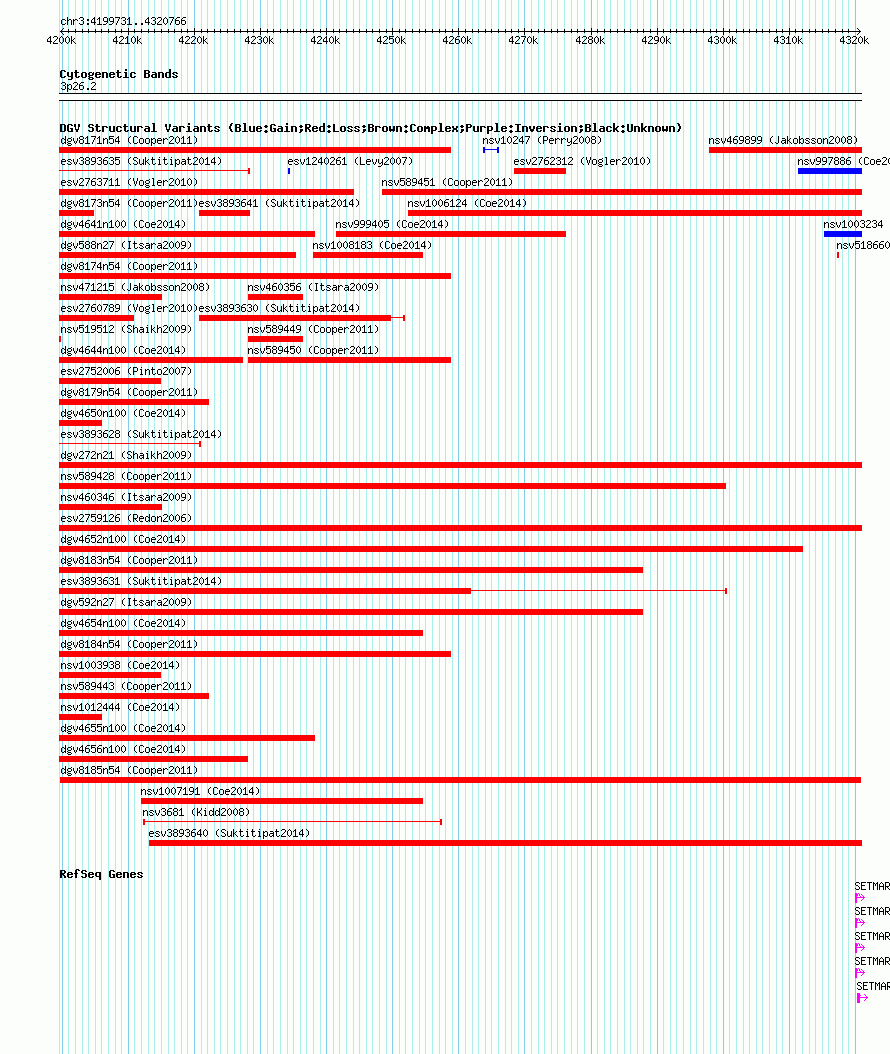Click nsv1003938 (Coe2014) label
The height and width of the screenshot is (1054, 890).
[120, 665]
